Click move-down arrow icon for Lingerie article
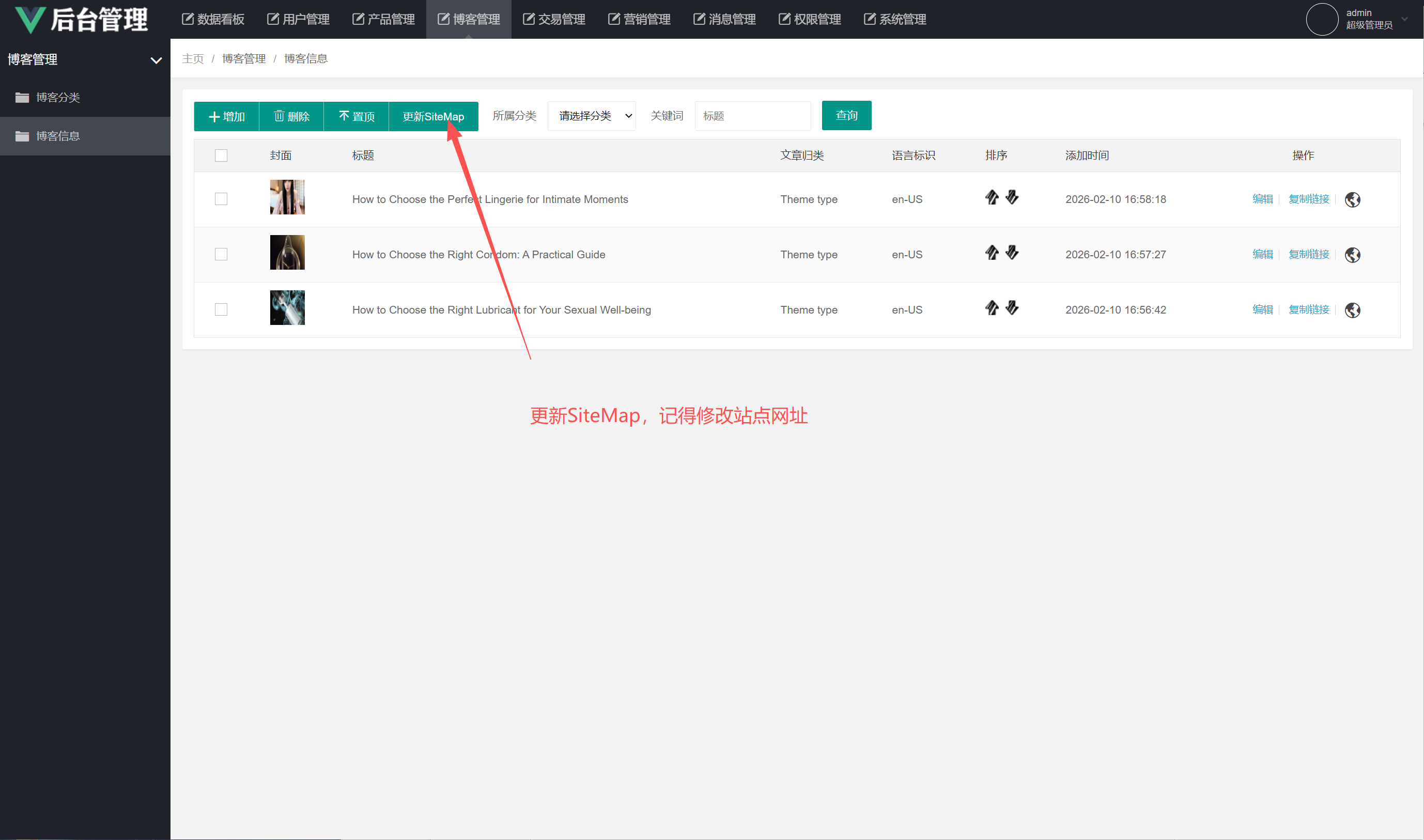The height and width of the screenshot is (840, 1424). coord(1012,197)
